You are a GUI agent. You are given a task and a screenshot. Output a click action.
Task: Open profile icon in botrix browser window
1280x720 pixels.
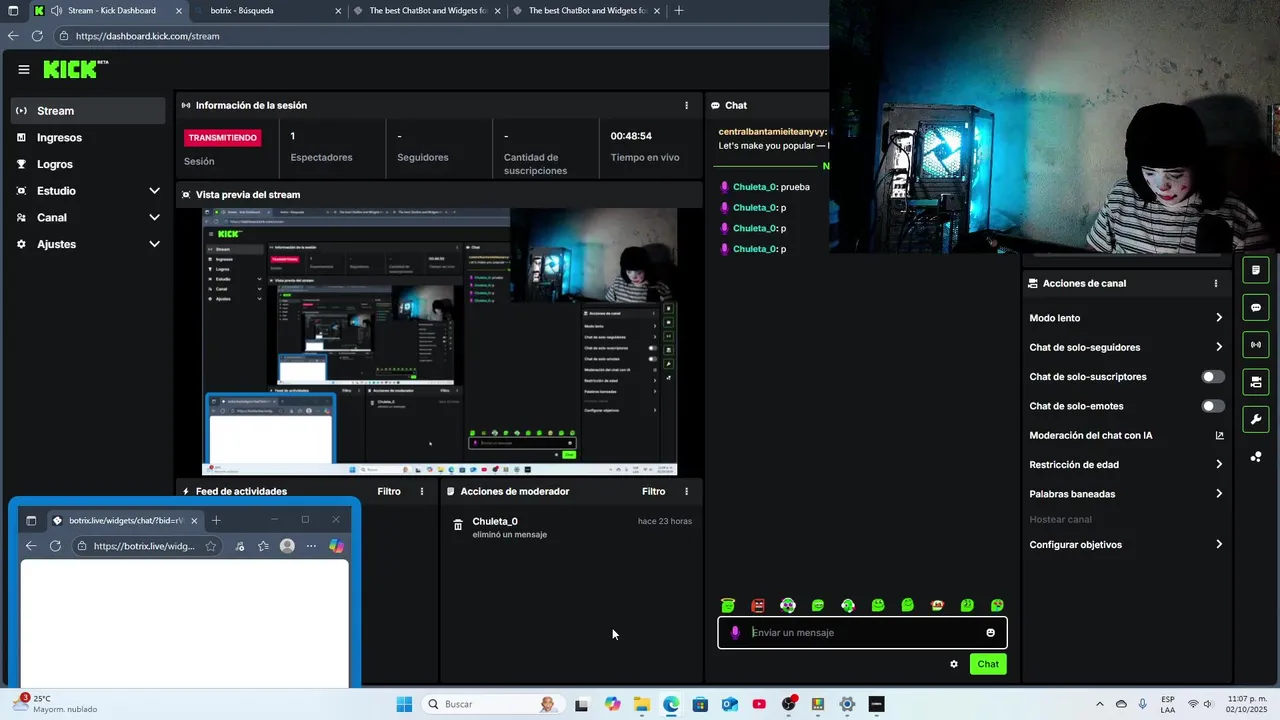(287, 546)
